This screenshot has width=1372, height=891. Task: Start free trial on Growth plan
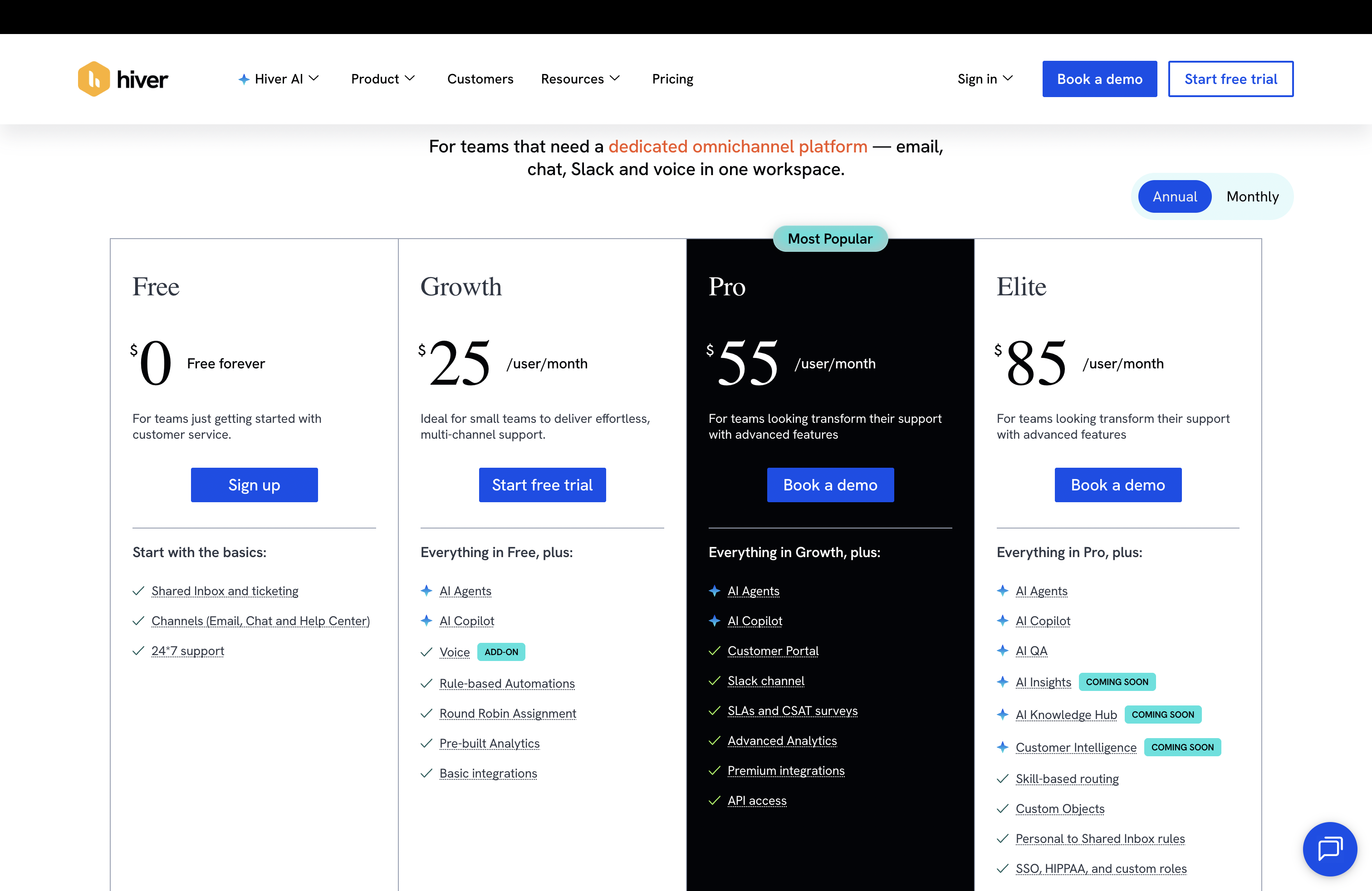[542, 485]
